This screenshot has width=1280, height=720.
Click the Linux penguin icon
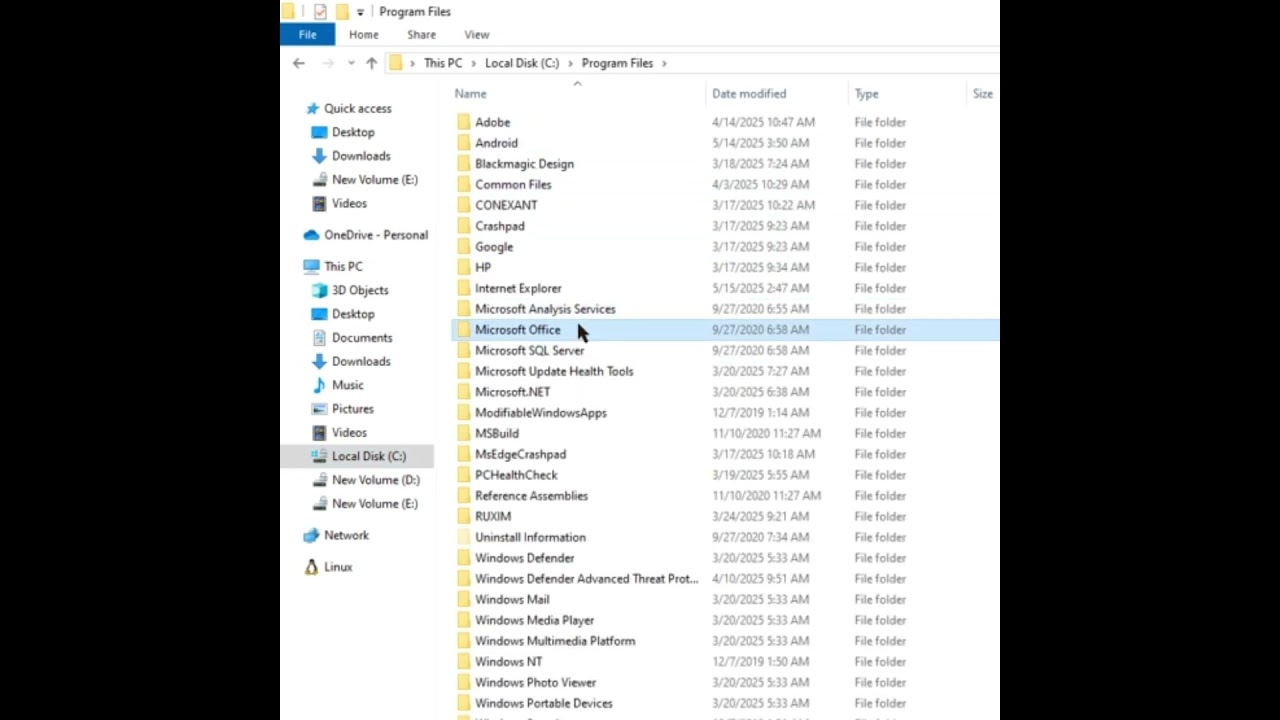click(x=312, y=567)
